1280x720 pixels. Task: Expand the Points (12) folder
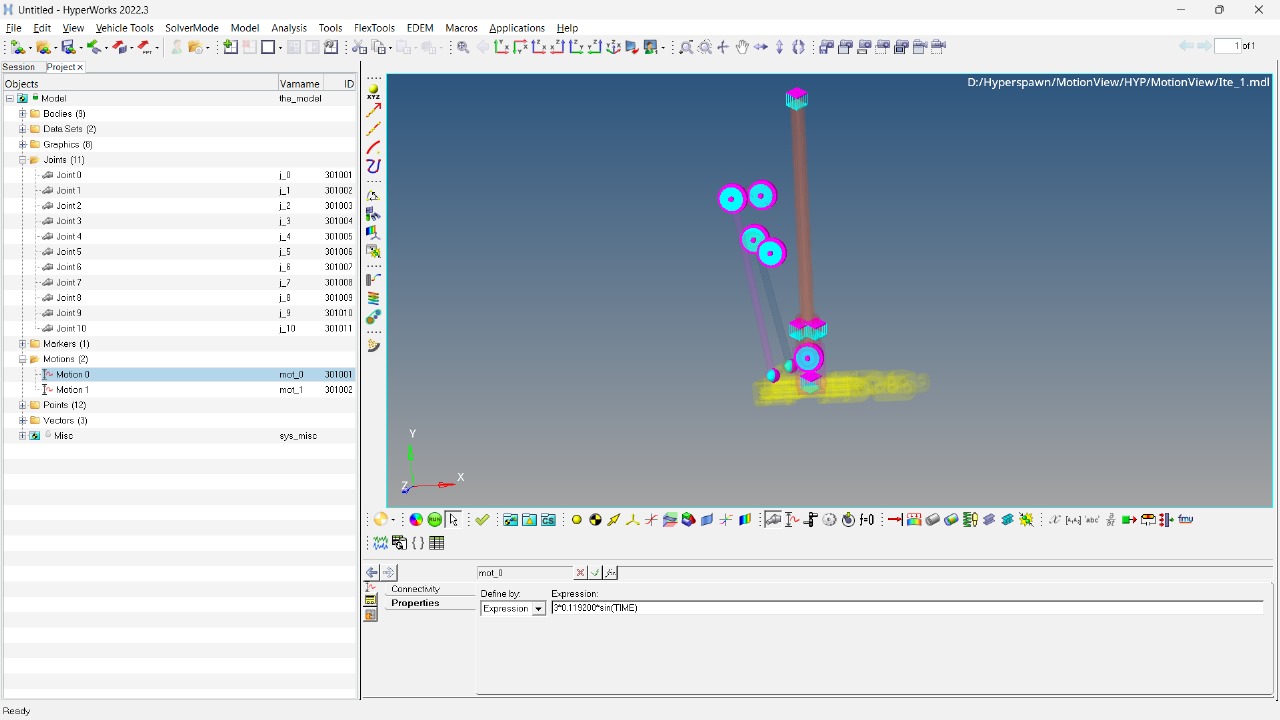point(22,405)
